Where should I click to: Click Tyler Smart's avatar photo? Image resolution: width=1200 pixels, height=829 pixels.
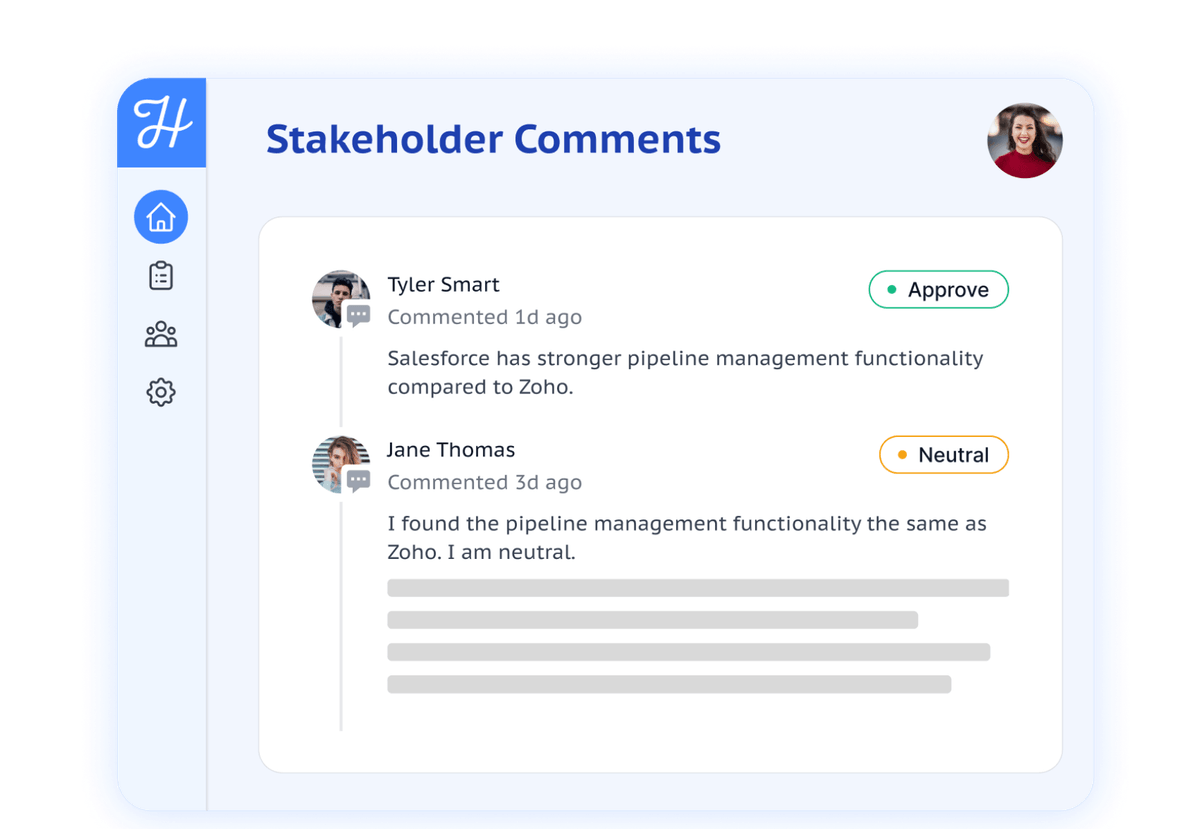point(338,295)
